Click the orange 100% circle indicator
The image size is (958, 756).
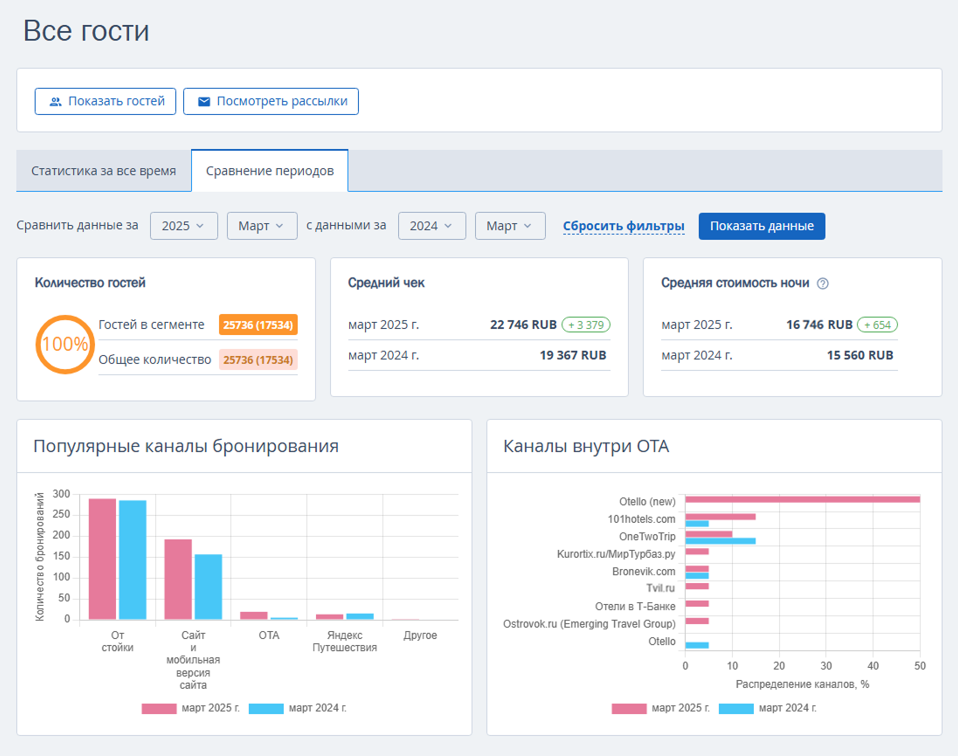(x=65, y=344)
